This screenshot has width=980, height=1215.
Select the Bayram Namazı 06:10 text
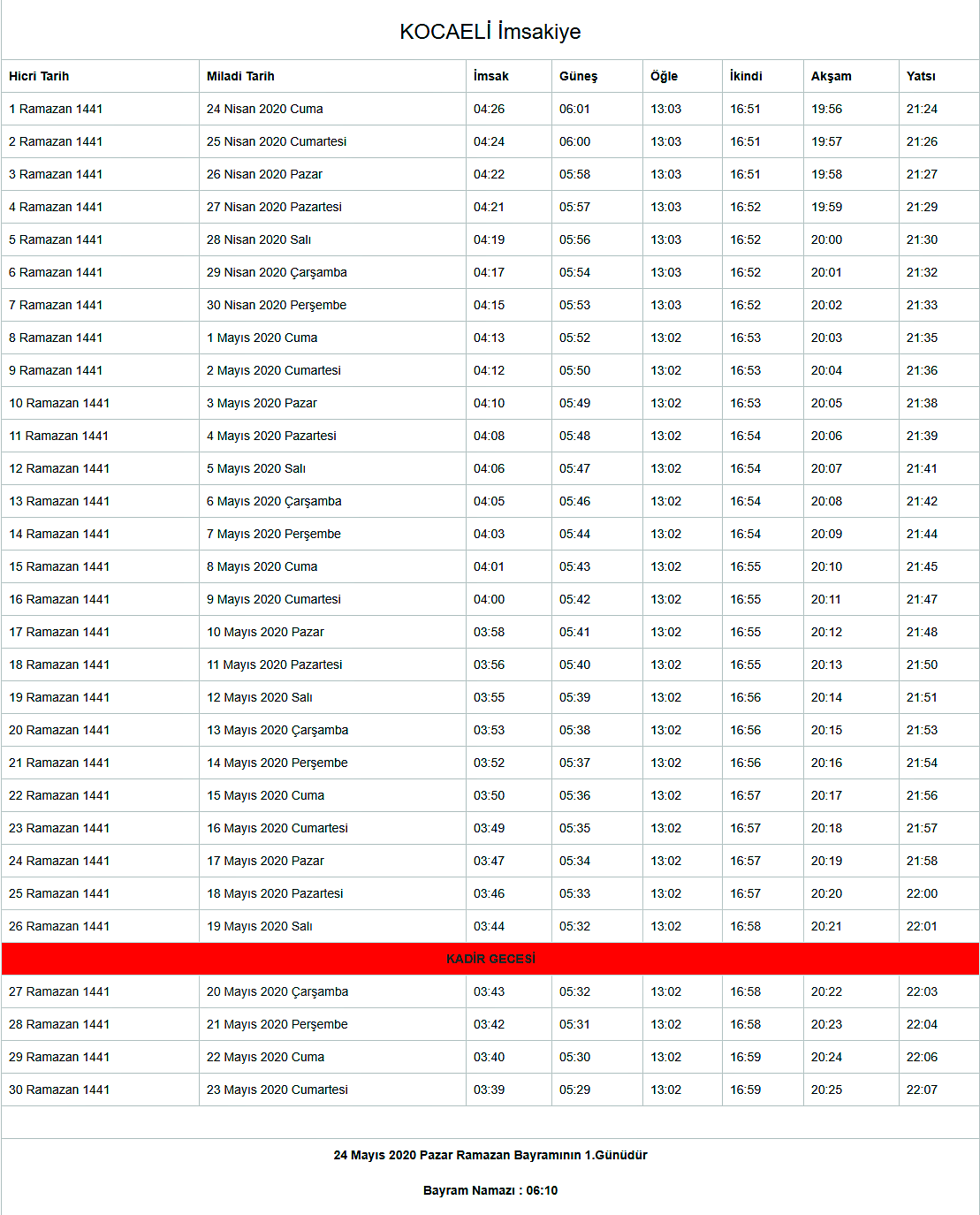490,1190
